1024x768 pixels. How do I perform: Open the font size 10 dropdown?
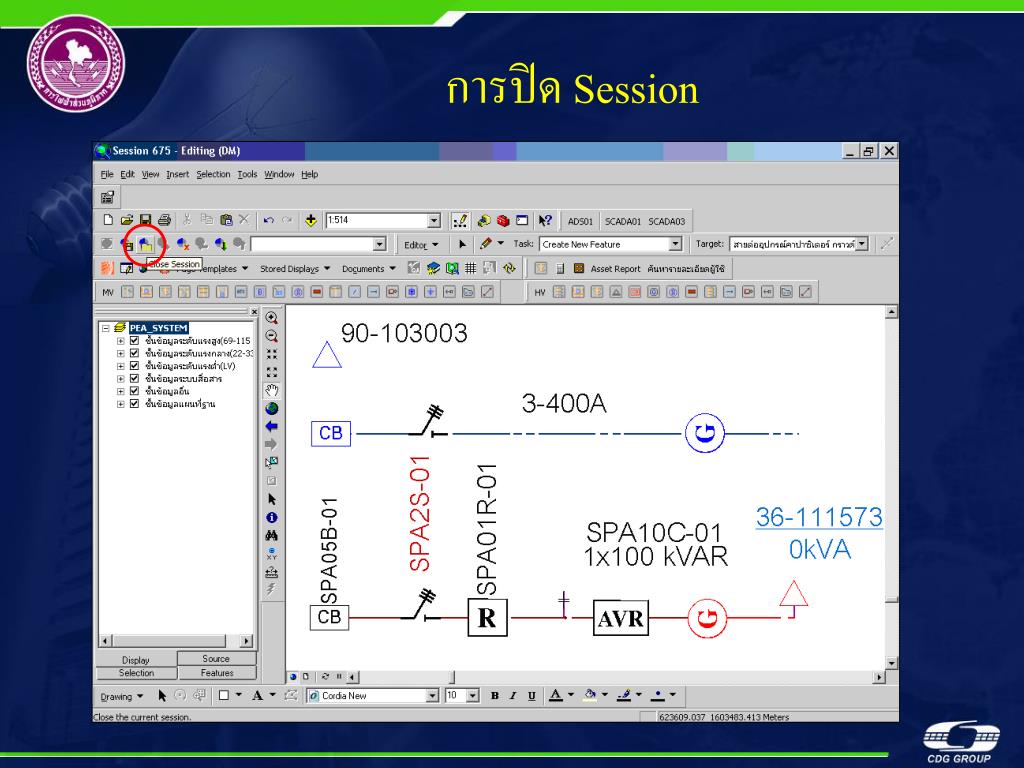click(473, 696)
